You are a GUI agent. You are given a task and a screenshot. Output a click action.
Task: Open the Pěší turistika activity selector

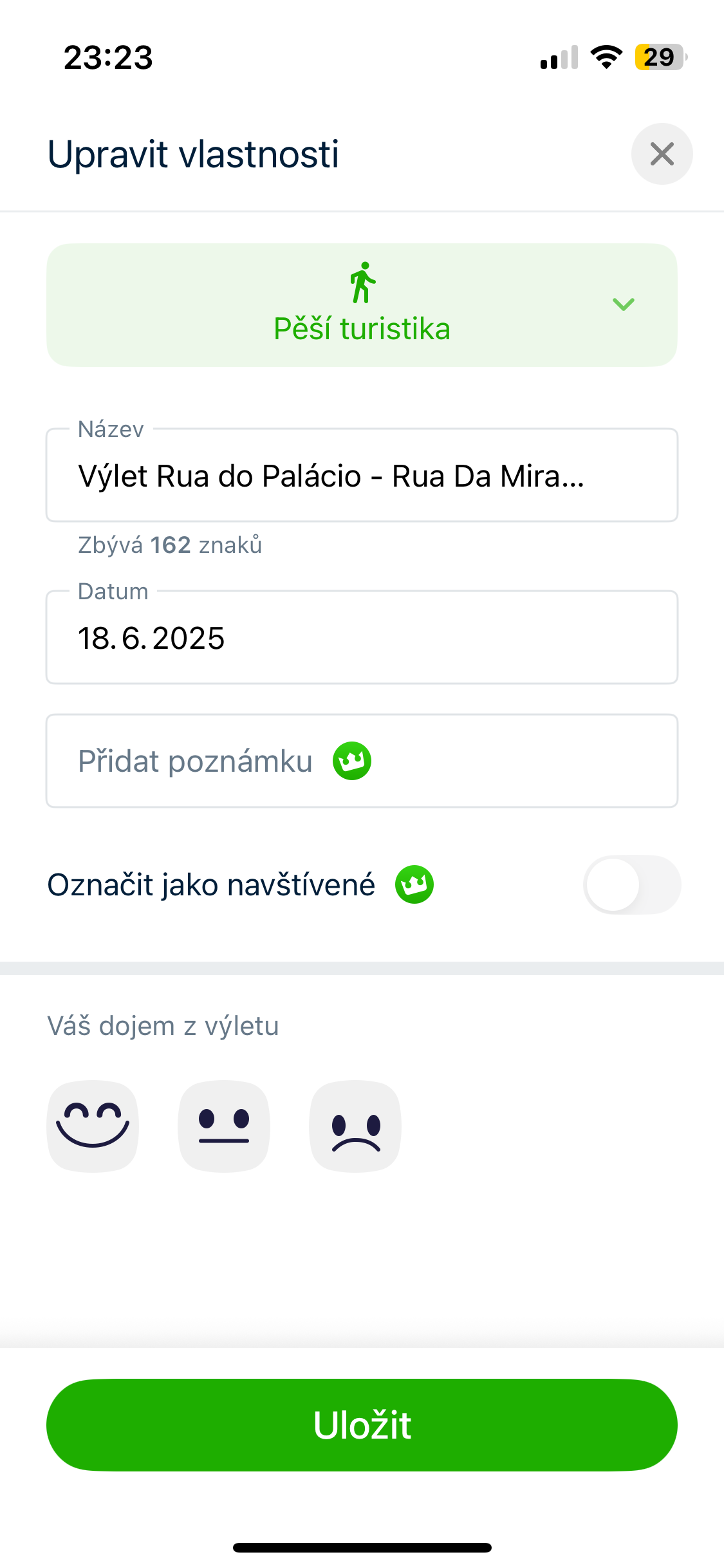[x=362, y=305]
